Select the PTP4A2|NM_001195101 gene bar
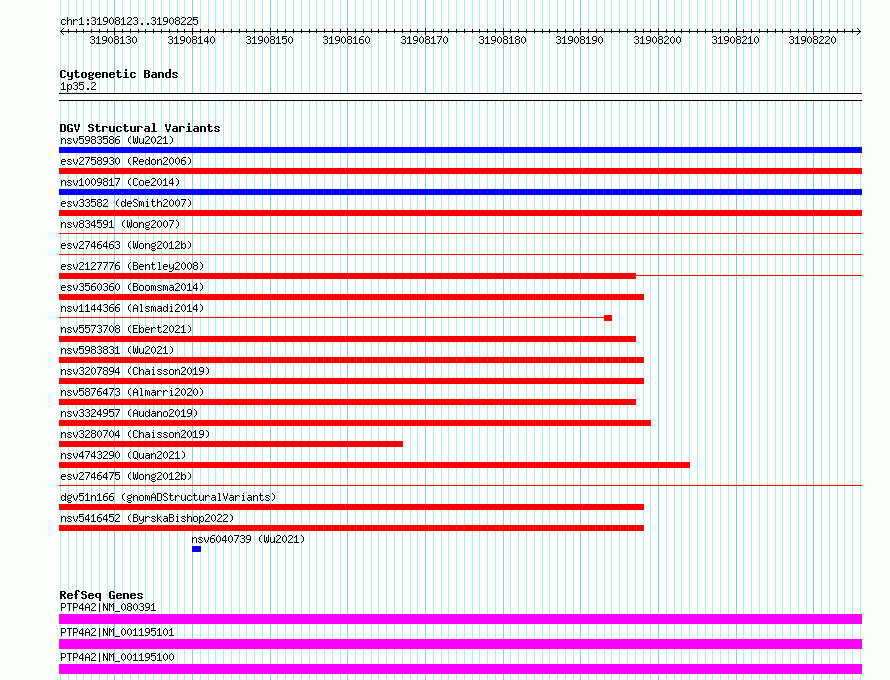890x680 pixels. [460, 644]
